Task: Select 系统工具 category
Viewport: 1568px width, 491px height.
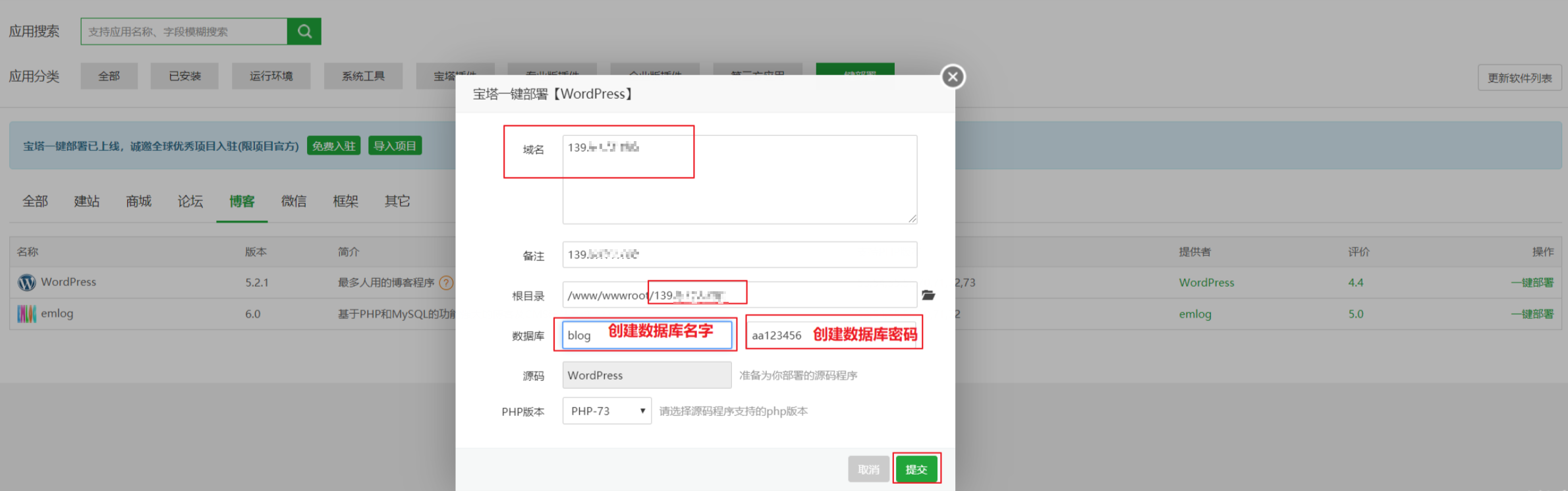Action: tap(363, 76)
